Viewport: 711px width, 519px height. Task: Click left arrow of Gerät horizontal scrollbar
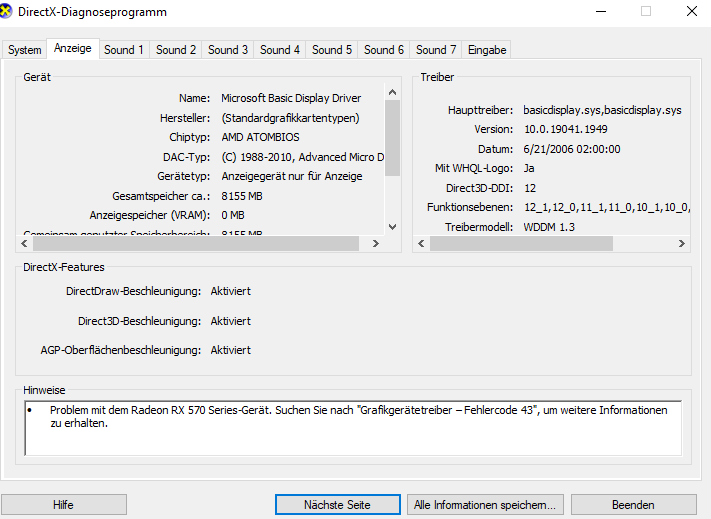24,243
